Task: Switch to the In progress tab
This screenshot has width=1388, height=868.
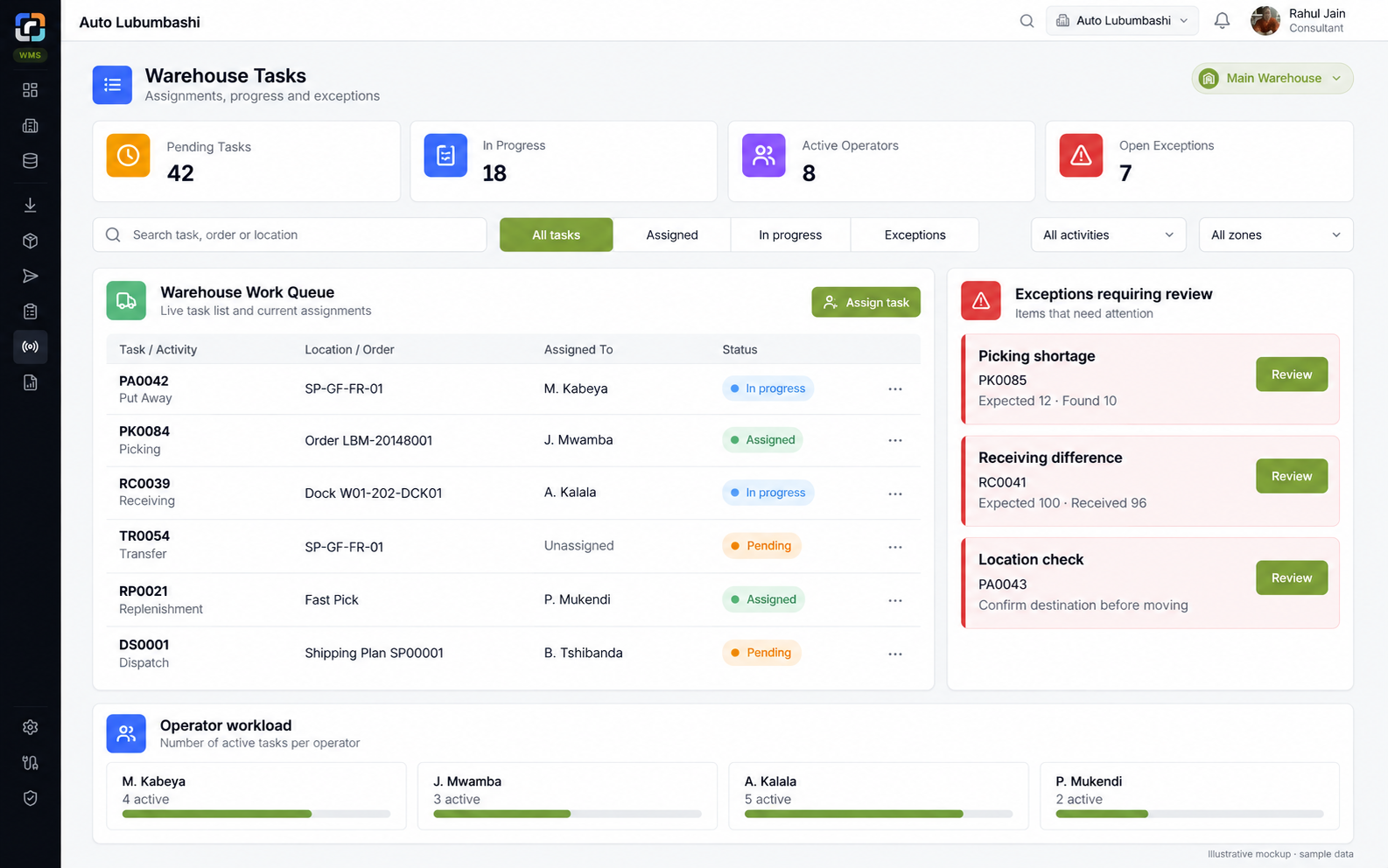Action: coord(790,234)
